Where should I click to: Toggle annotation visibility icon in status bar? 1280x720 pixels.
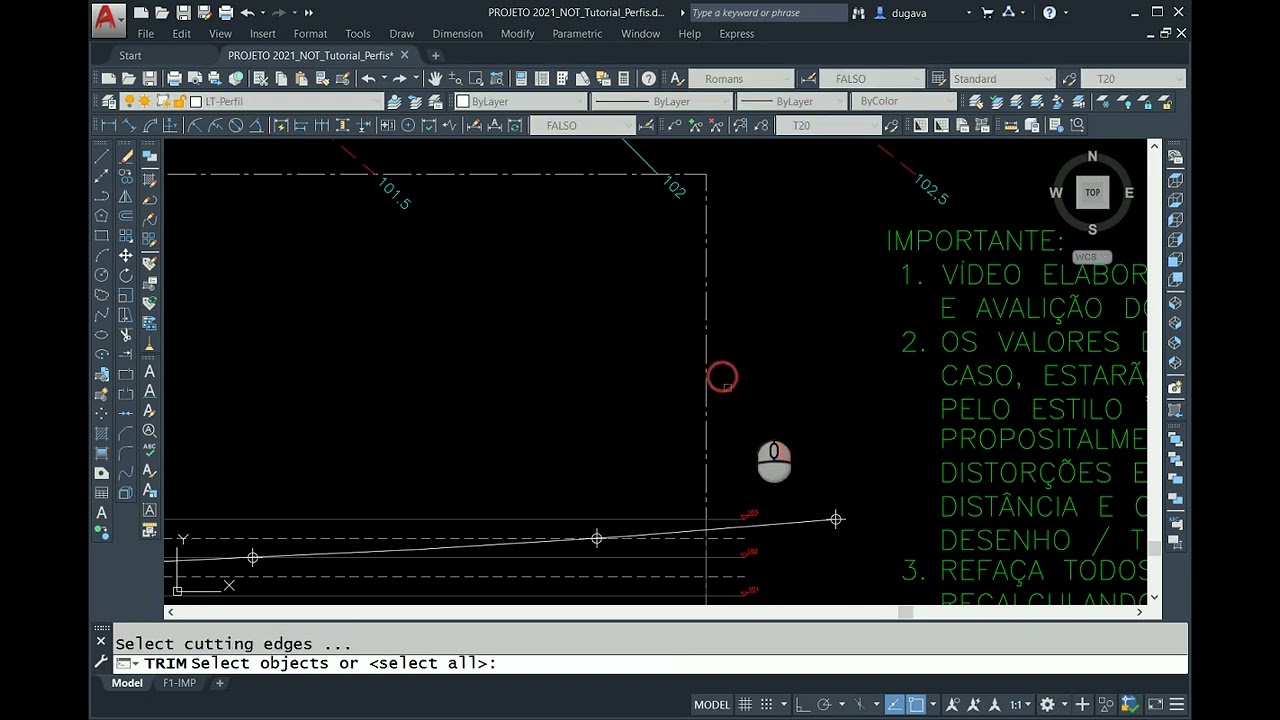click(x=953, y=704)
